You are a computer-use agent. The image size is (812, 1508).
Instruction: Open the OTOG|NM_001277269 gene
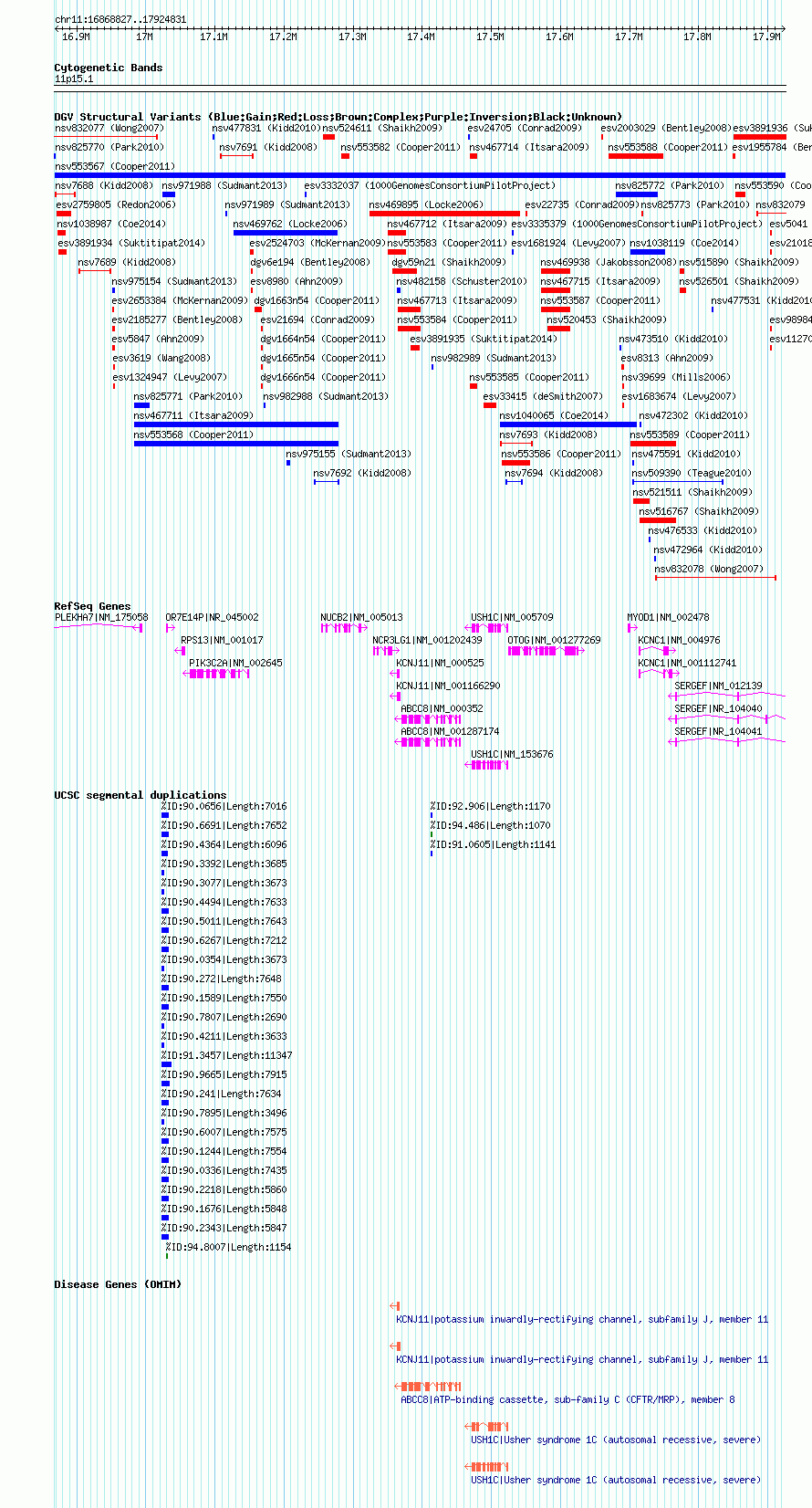click(554, 640)
